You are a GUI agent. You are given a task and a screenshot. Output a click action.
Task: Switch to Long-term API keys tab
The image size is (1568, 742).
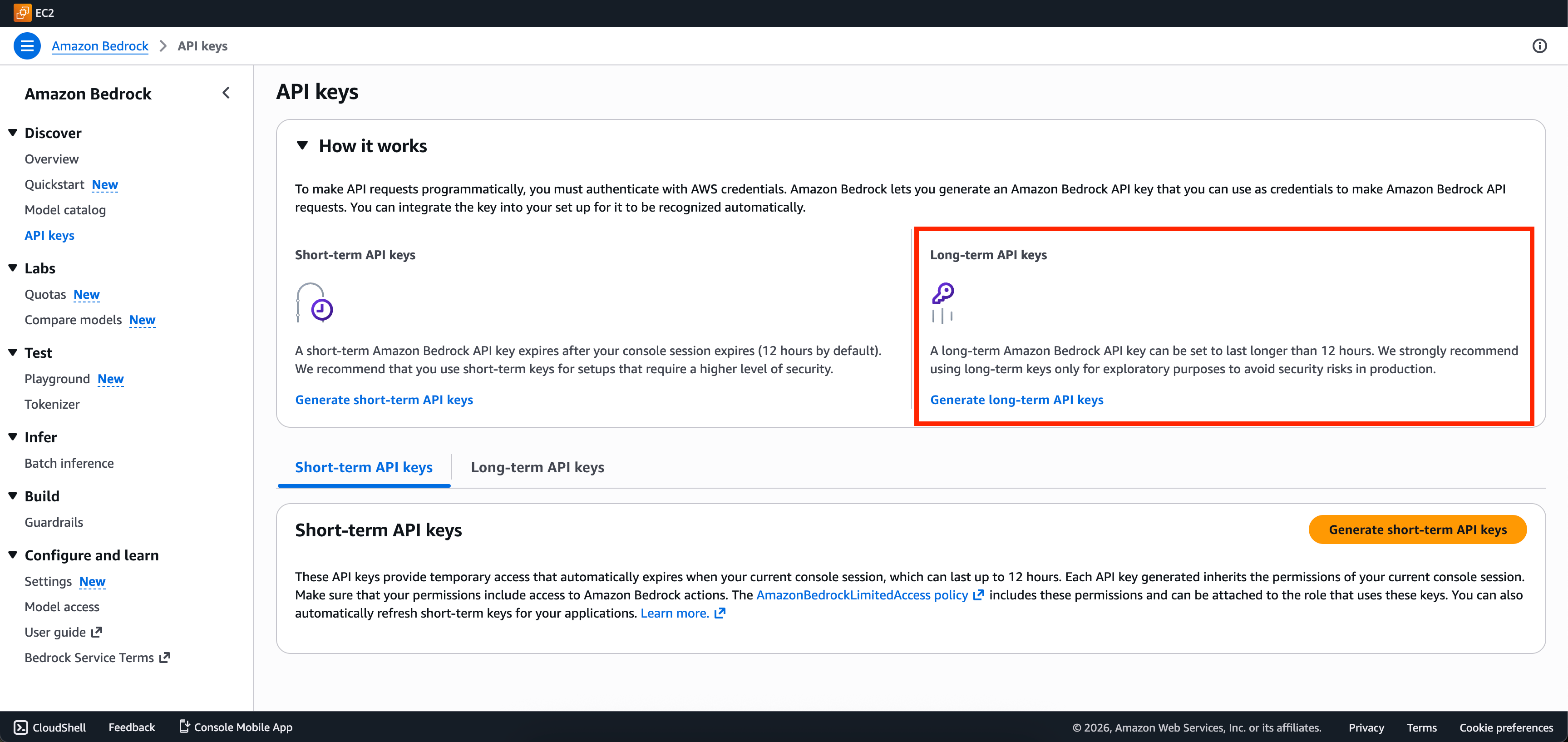click(x=537, y=467)
